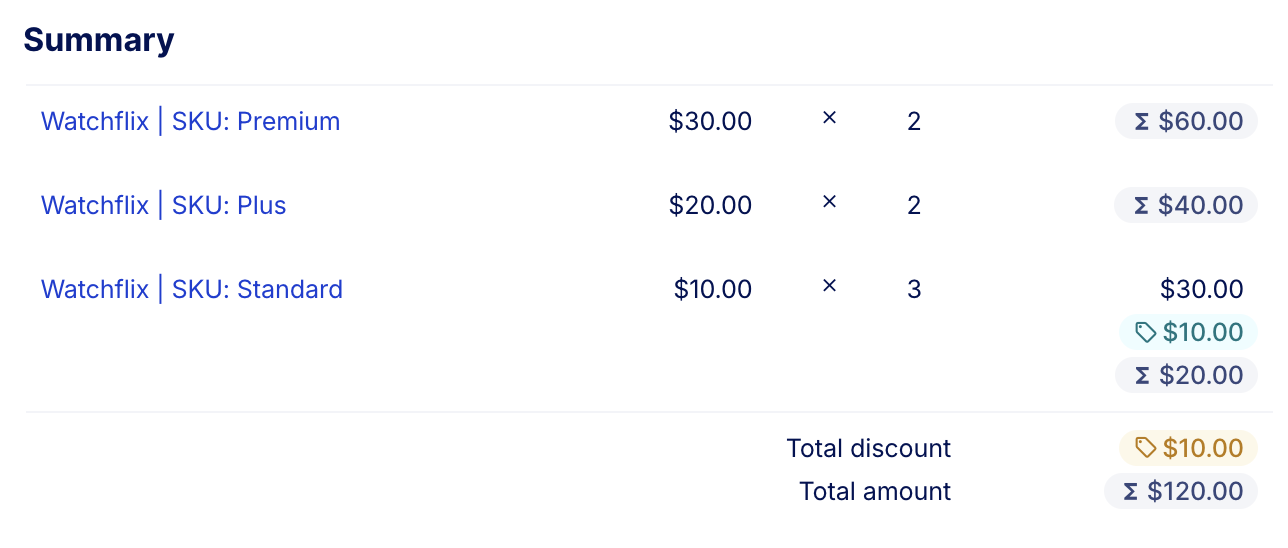1288x548 pixels.
Task: Click the Summary heading
Action: 99,40
